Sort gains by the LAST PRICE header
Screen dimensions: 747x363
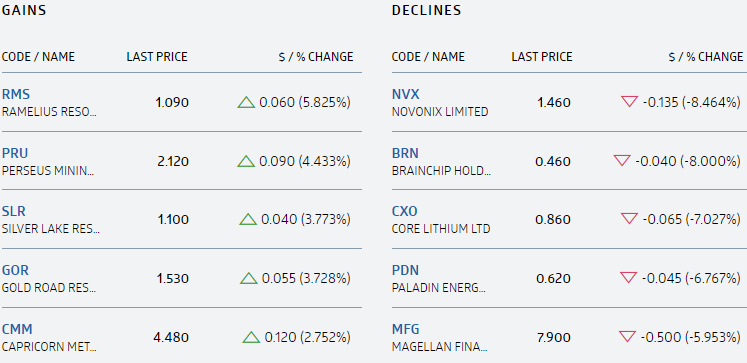tap(157, 57)
